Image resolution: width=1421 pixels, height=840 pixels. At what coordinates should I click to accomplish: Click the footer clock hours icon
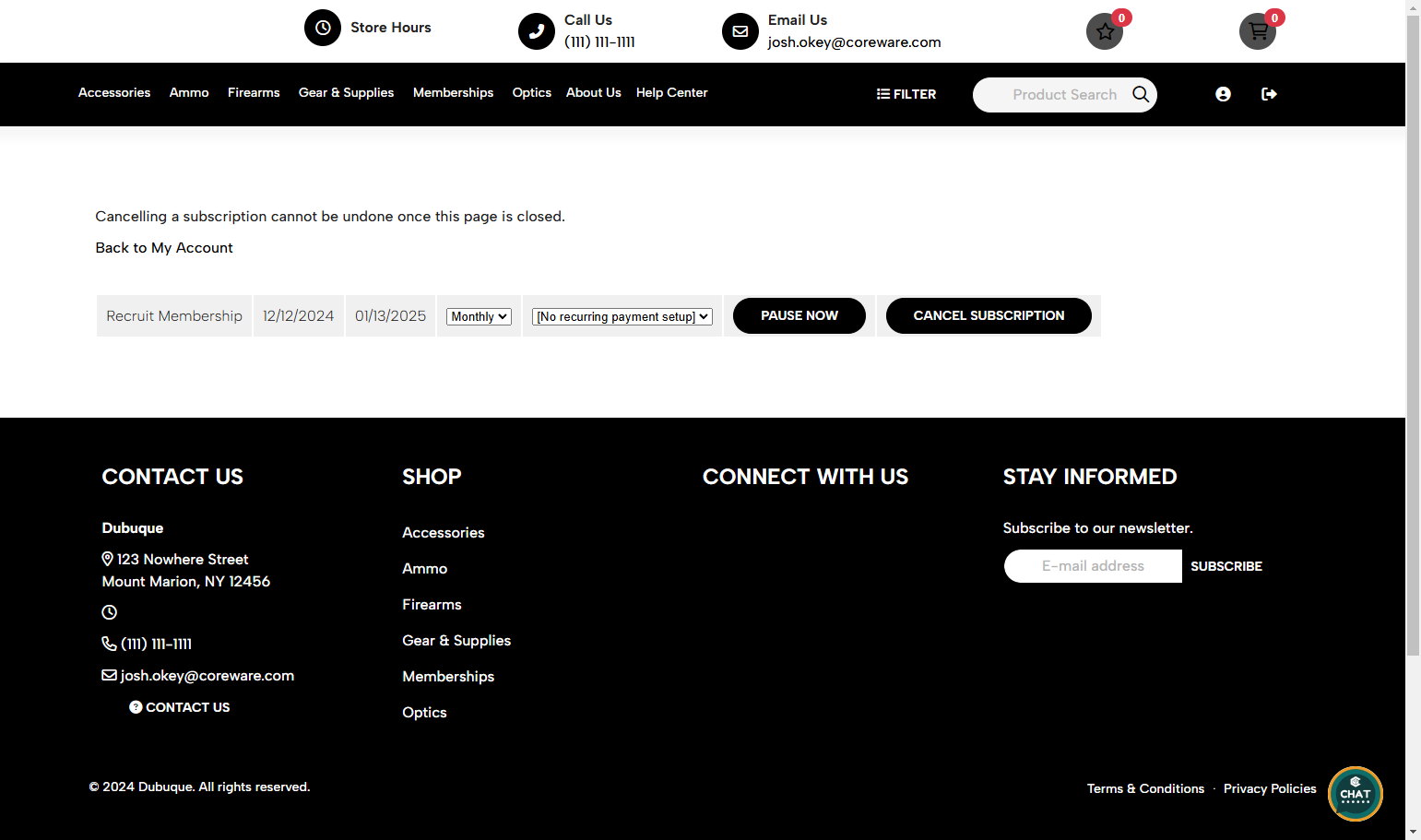coord(109,612)
